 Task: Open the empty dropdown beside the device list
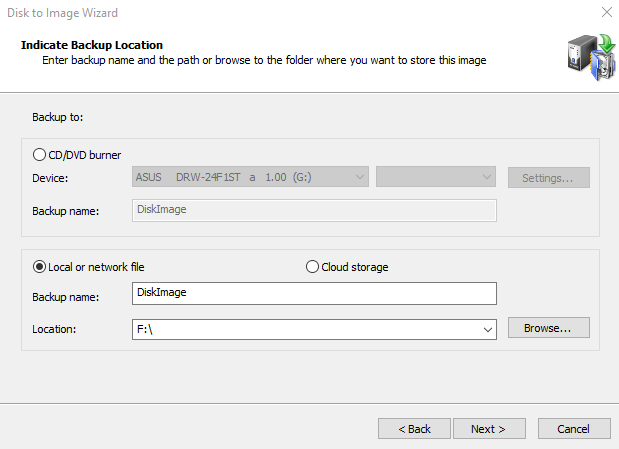pos(436,177)
